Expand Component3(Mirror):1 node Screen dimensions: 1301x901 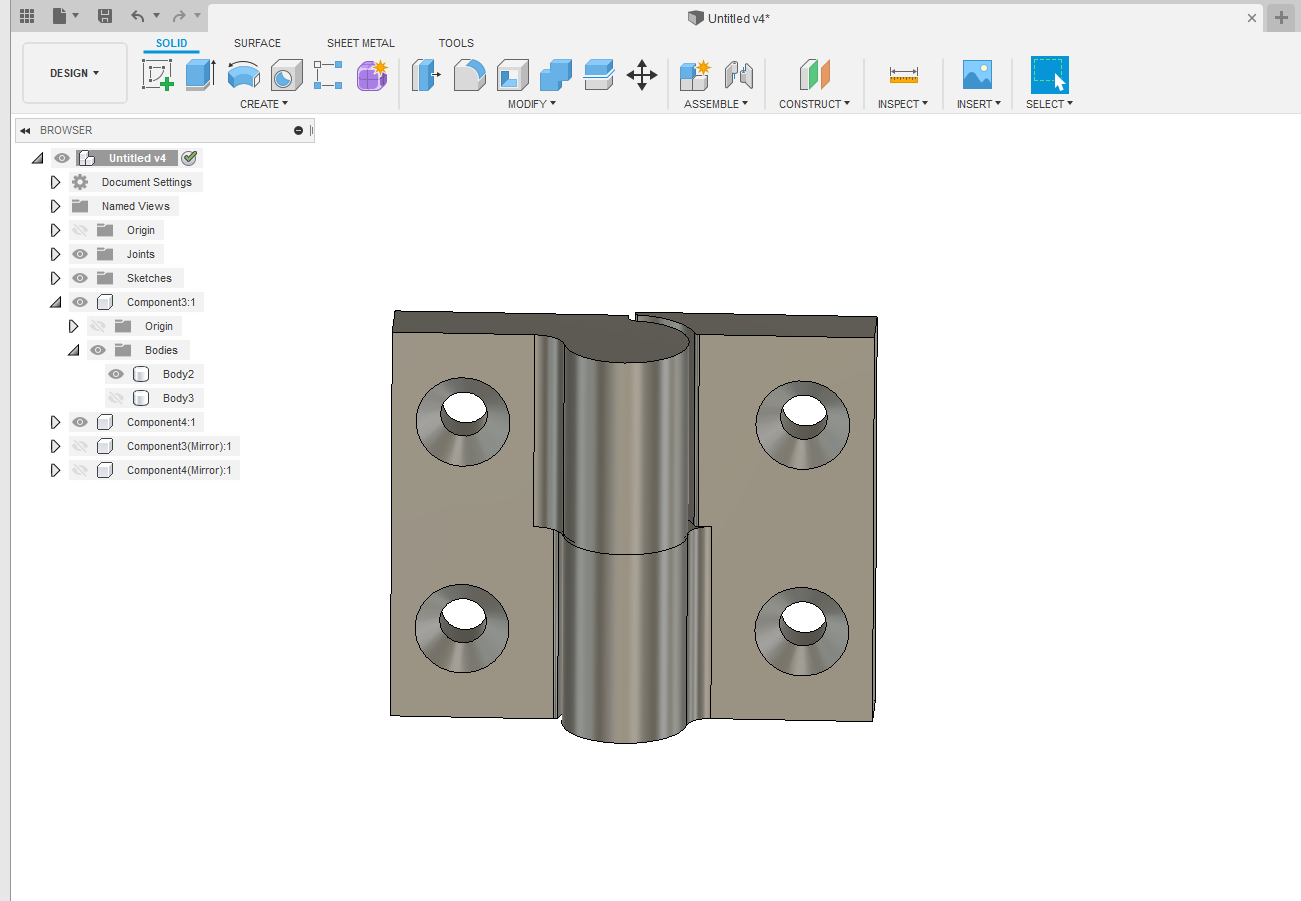pos(56,446)
